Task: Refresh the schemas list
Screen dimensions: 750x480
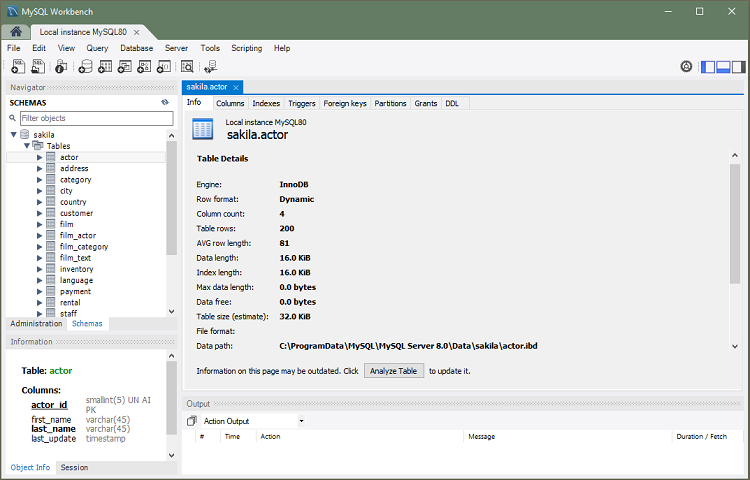Action: click(164, 102)
